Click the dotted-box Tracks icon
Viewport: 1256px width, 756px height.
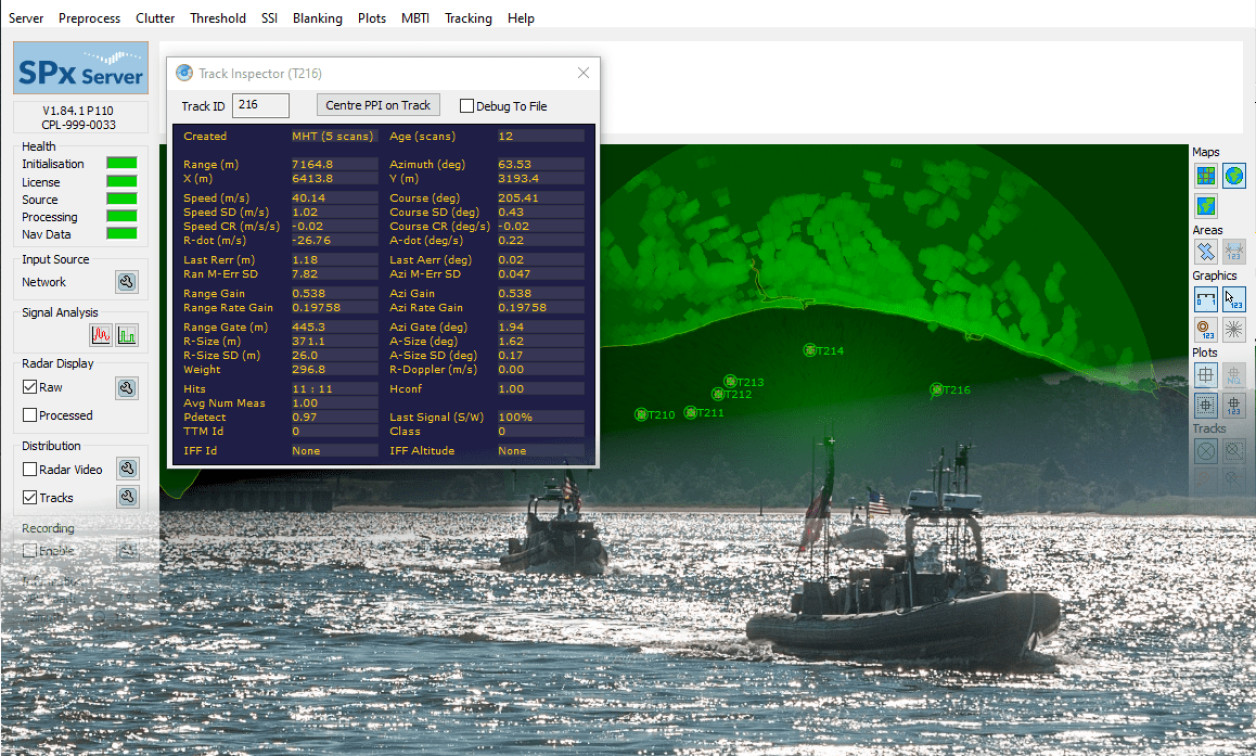tap(1234, 451)
